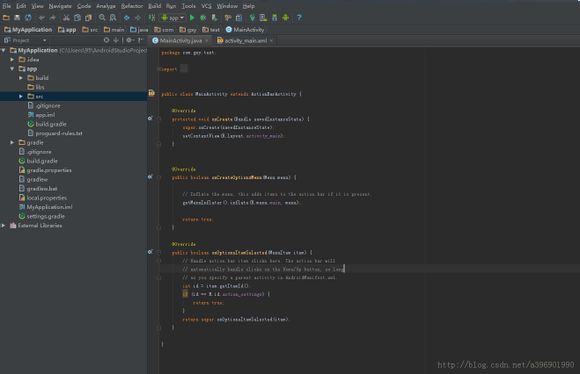Collapse the app module node
Viewport: 580px width, 374px height.
tap(12, 69)
